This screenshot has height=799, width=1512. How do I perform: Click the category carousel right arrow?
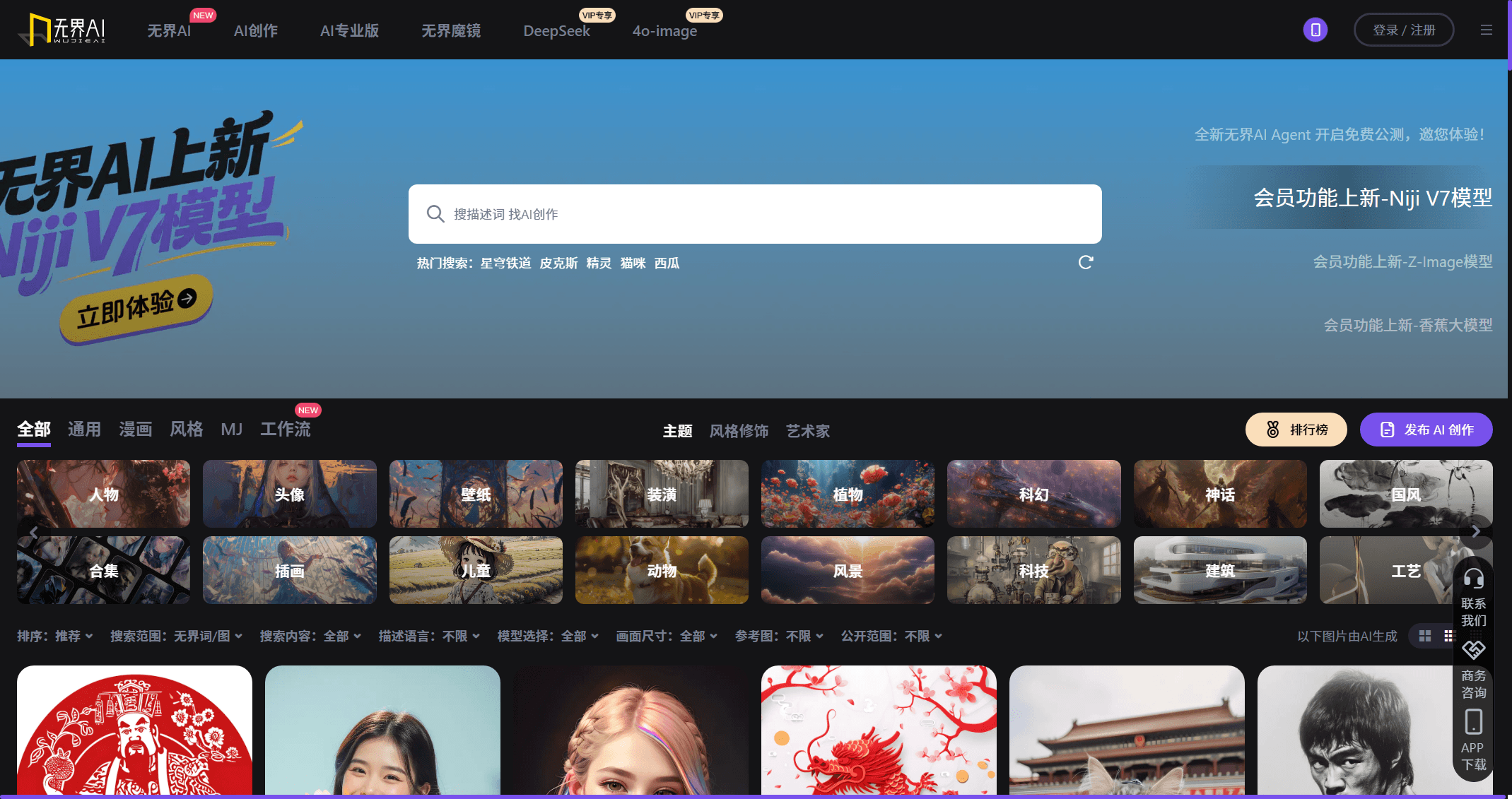pos(1476,531)
